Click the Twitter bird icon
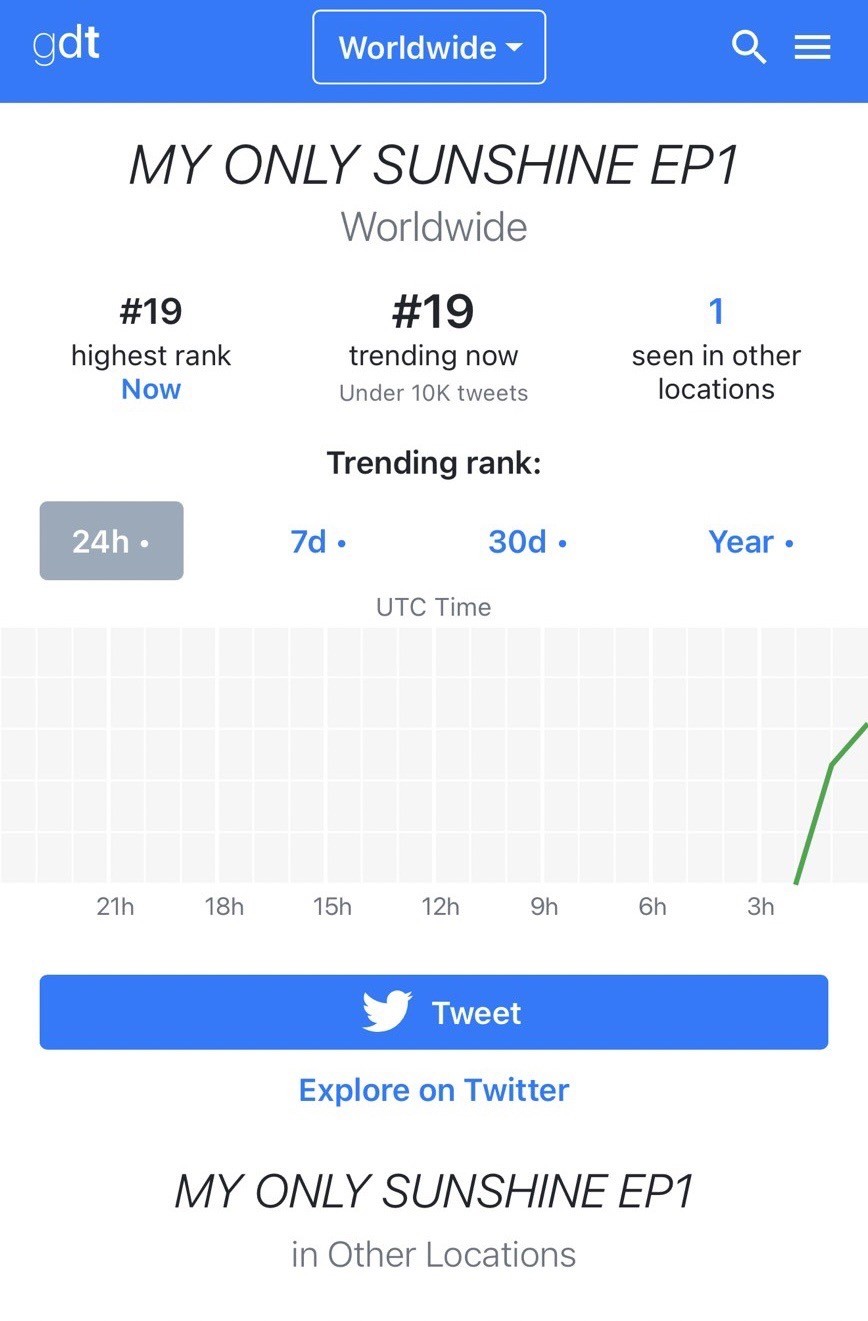The image size is (868, 1321). tap(387, 1012)
